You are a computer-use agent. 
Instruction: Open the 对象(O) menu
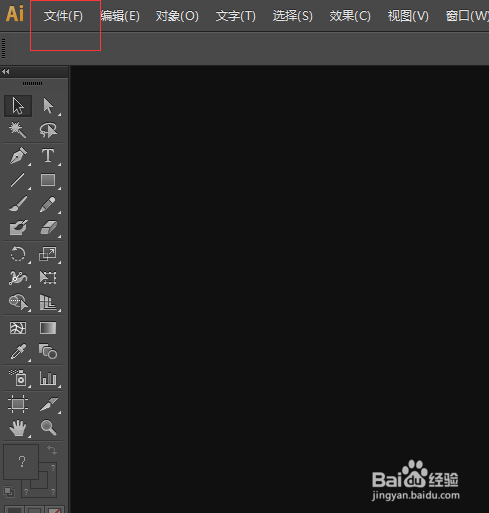[x=177, y=16]
